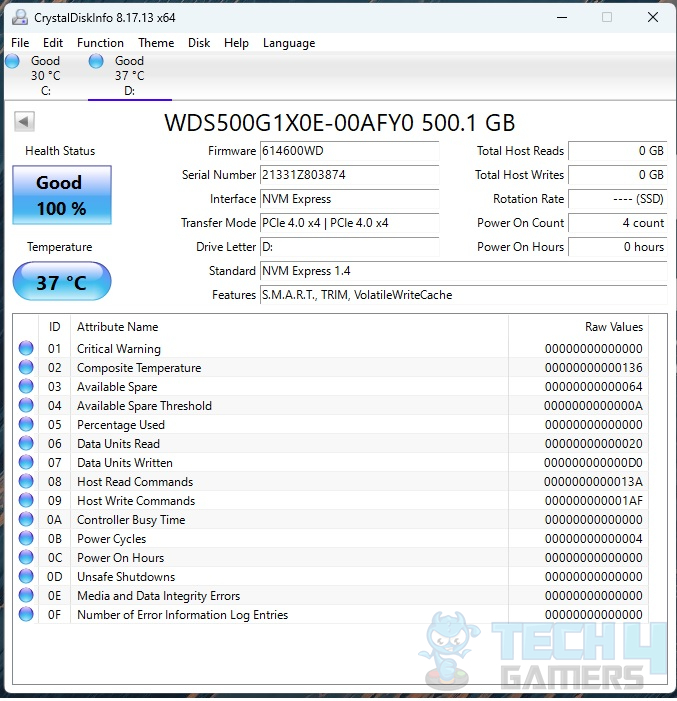Select the Critical Warning attribute name

pyautogui.click(x=118, y=349)
